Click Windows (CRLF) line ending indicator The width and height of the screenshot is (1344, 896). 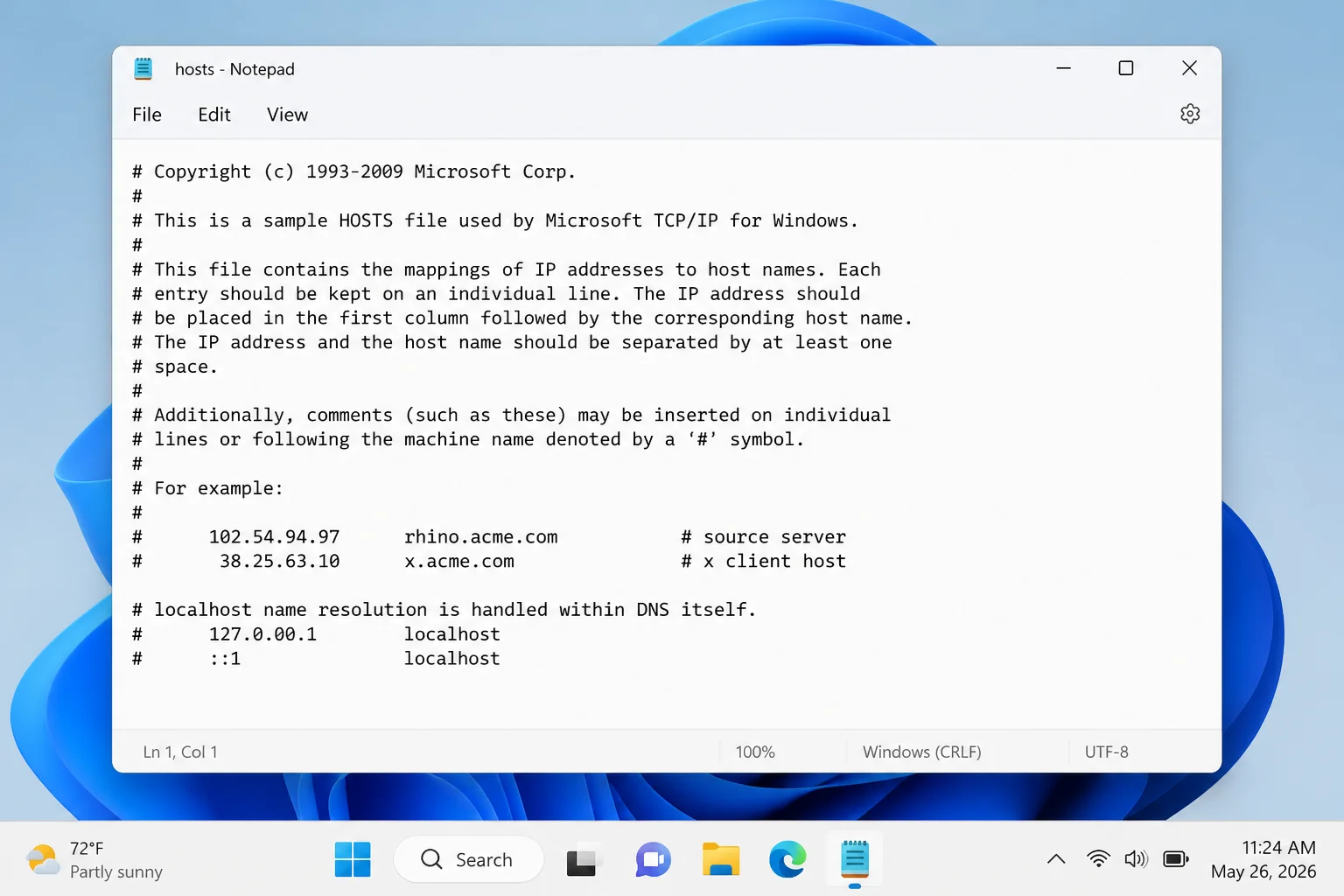coord(921,752)
